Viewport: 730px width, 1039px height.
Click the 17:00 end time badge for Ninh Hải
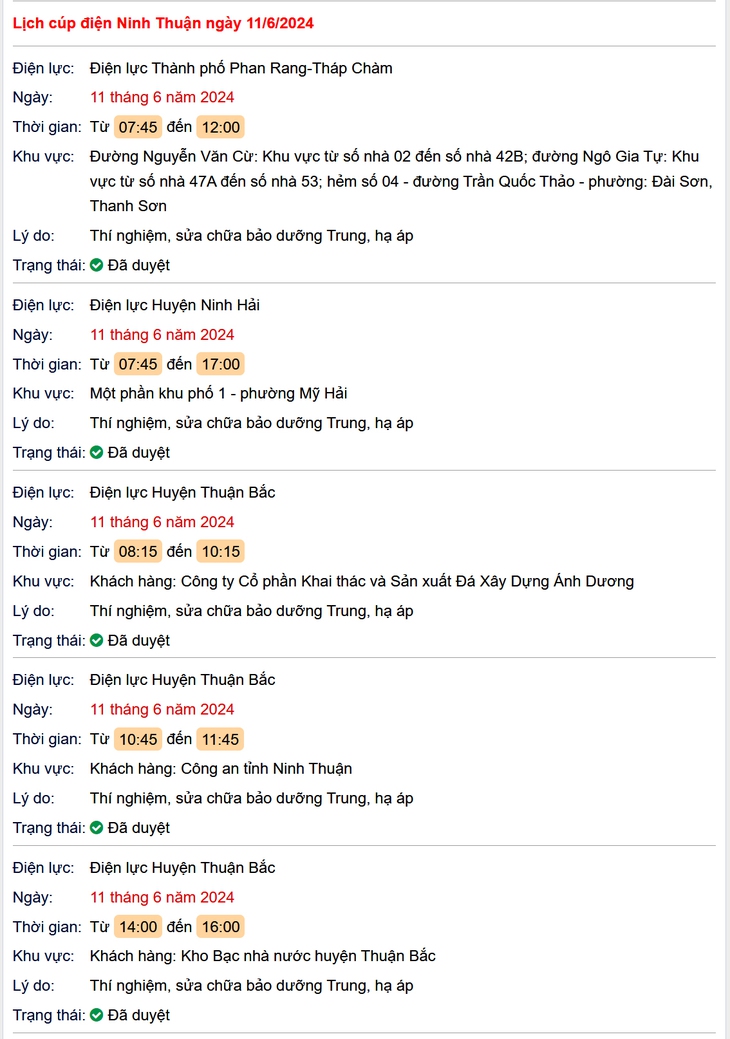221,364
